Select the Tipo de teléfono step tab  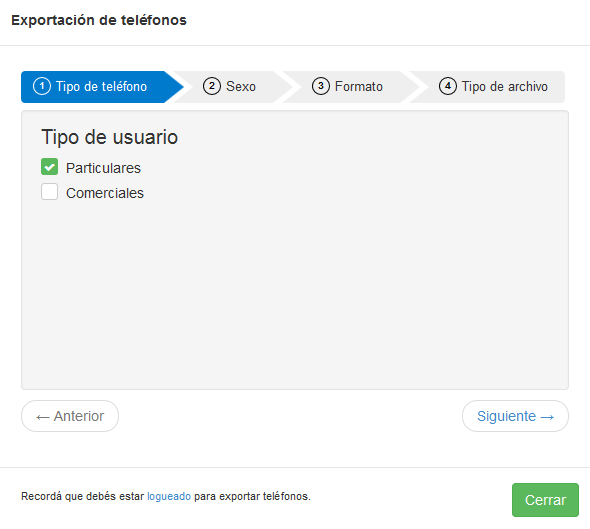[98, 87]
